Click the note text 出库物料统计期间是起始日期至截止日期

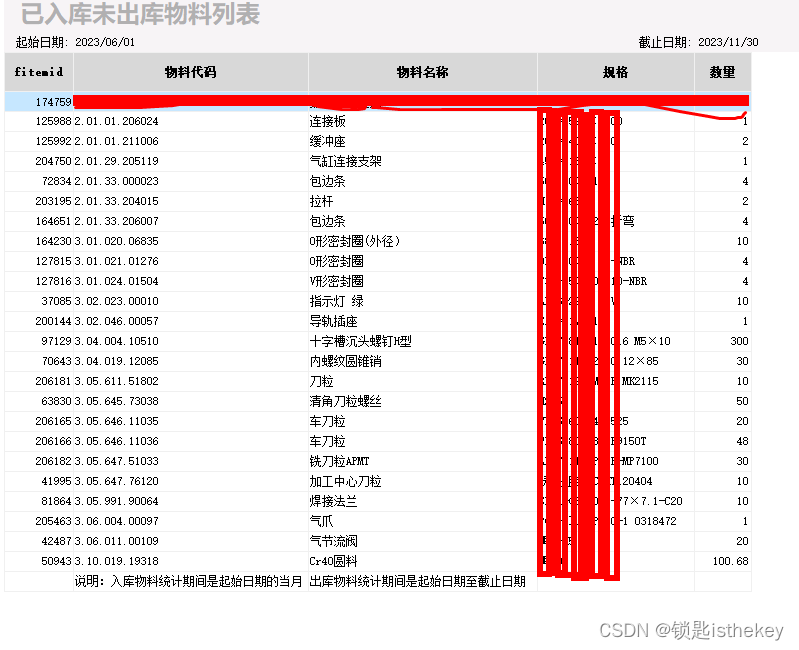[417, 581]
